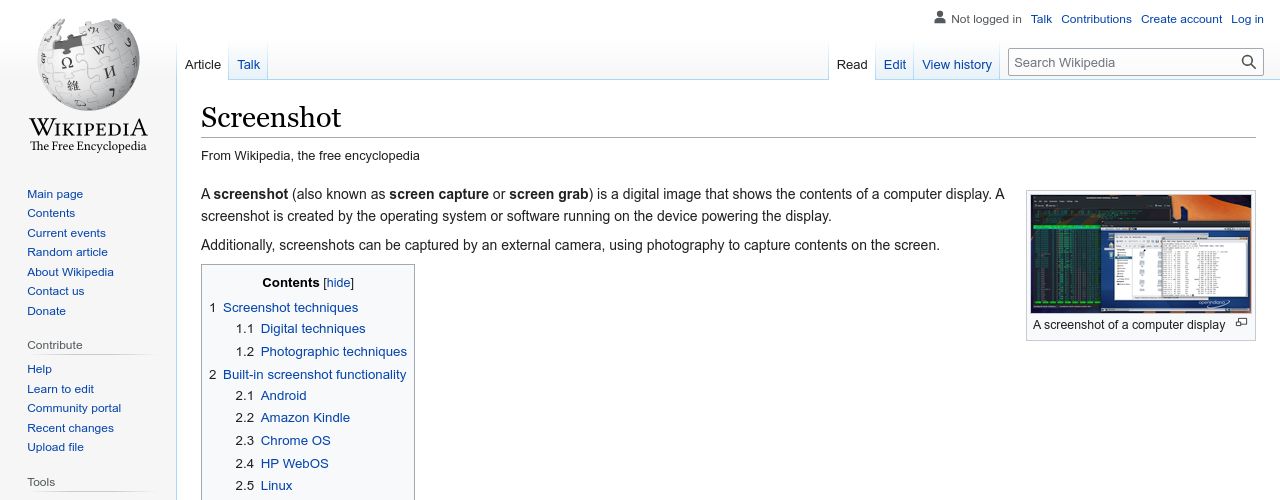Open the Donate link in sidebar
The image size is (1280, 500).
[46, 311]
